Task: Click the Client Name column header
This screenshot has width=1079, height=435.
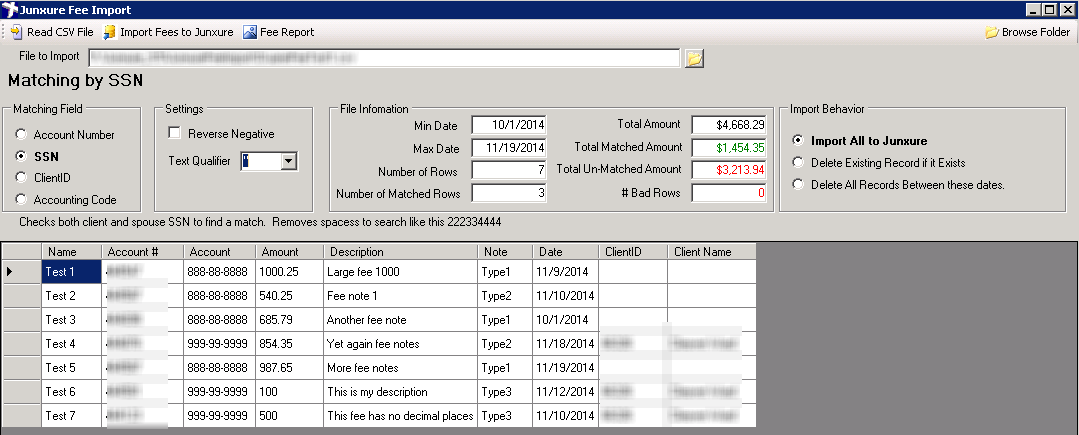Action: [x=712, y=251]
